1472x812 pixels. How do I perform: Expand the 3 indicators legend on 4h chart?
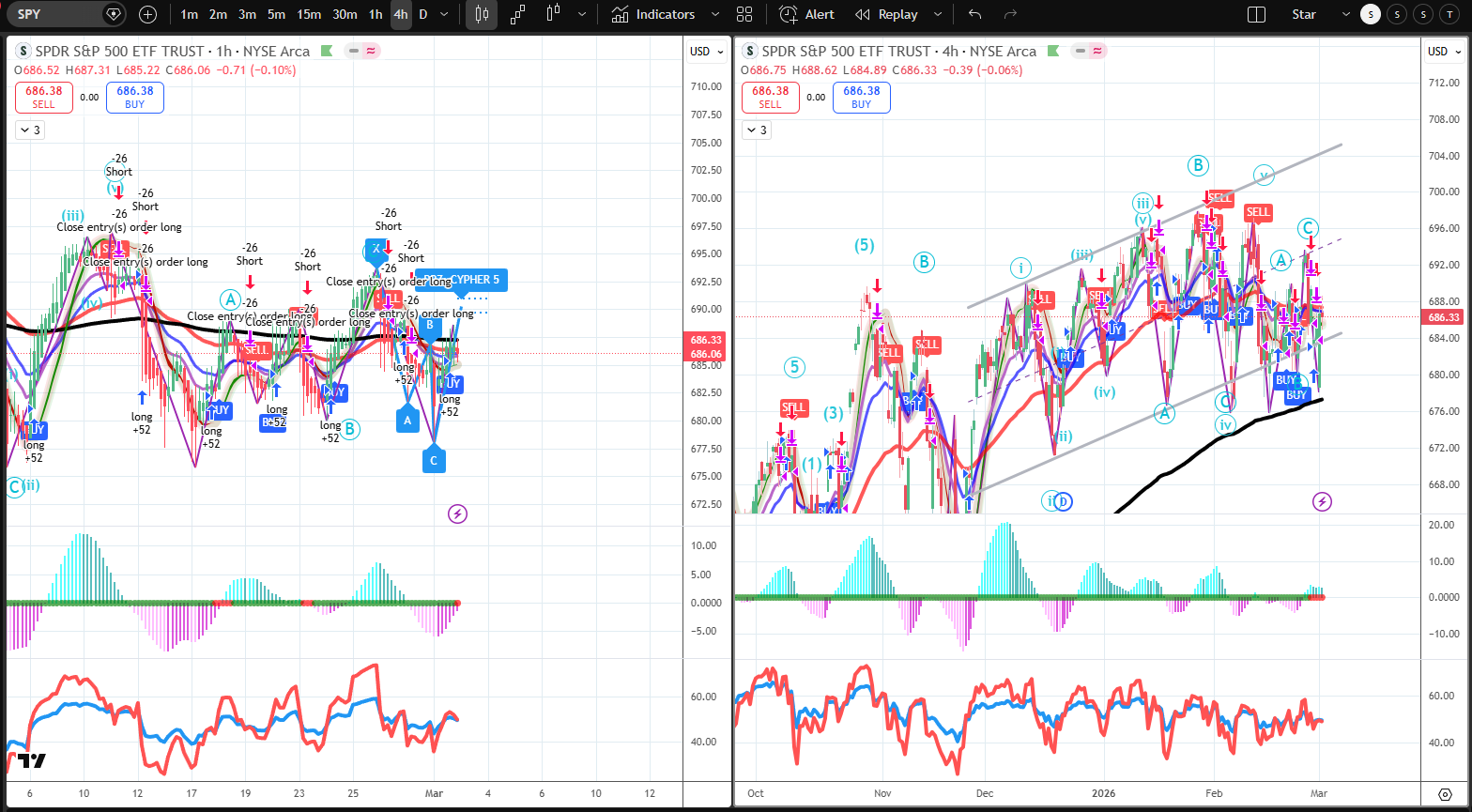click(x=756, y=130)
